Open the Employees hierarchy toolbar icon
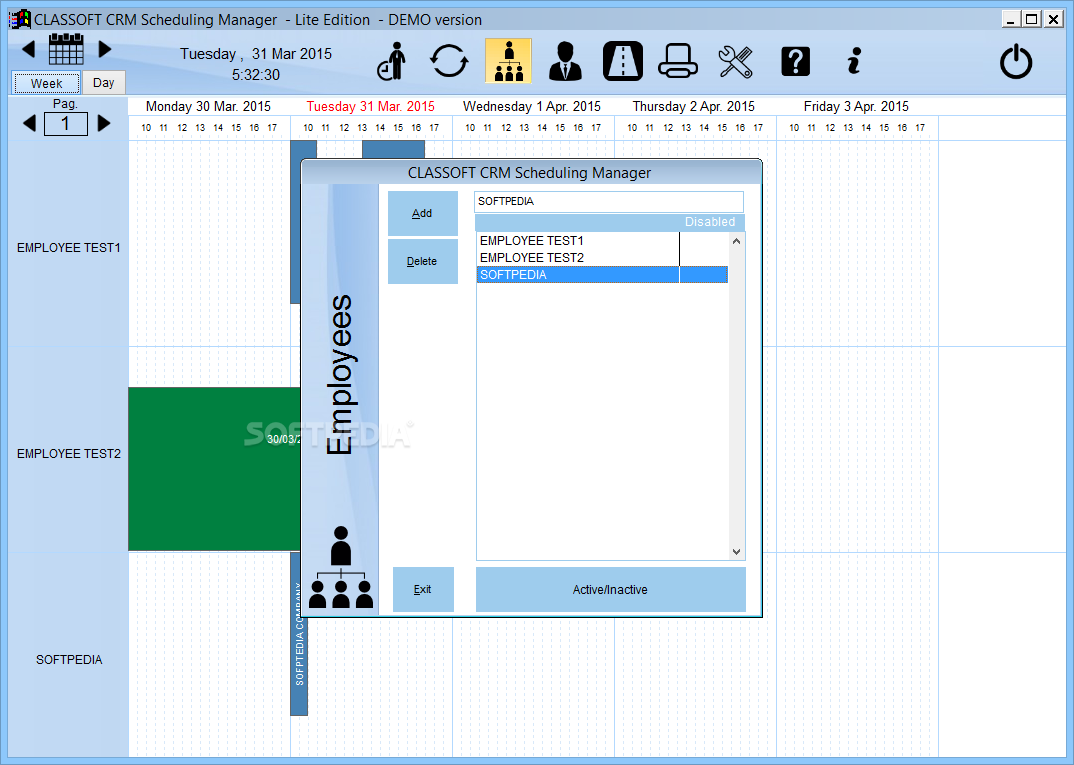The image size is (1074, 765). 508,61
